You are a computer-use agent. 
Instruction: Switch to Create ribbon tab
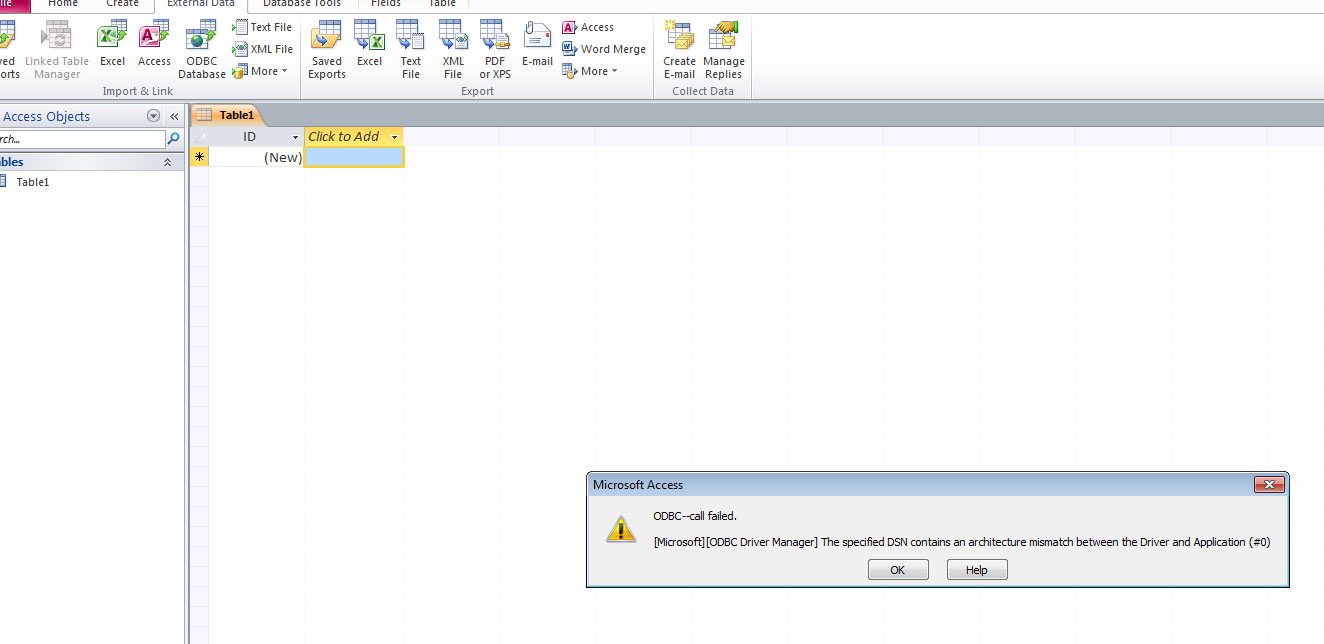click(x=123, y=4)
